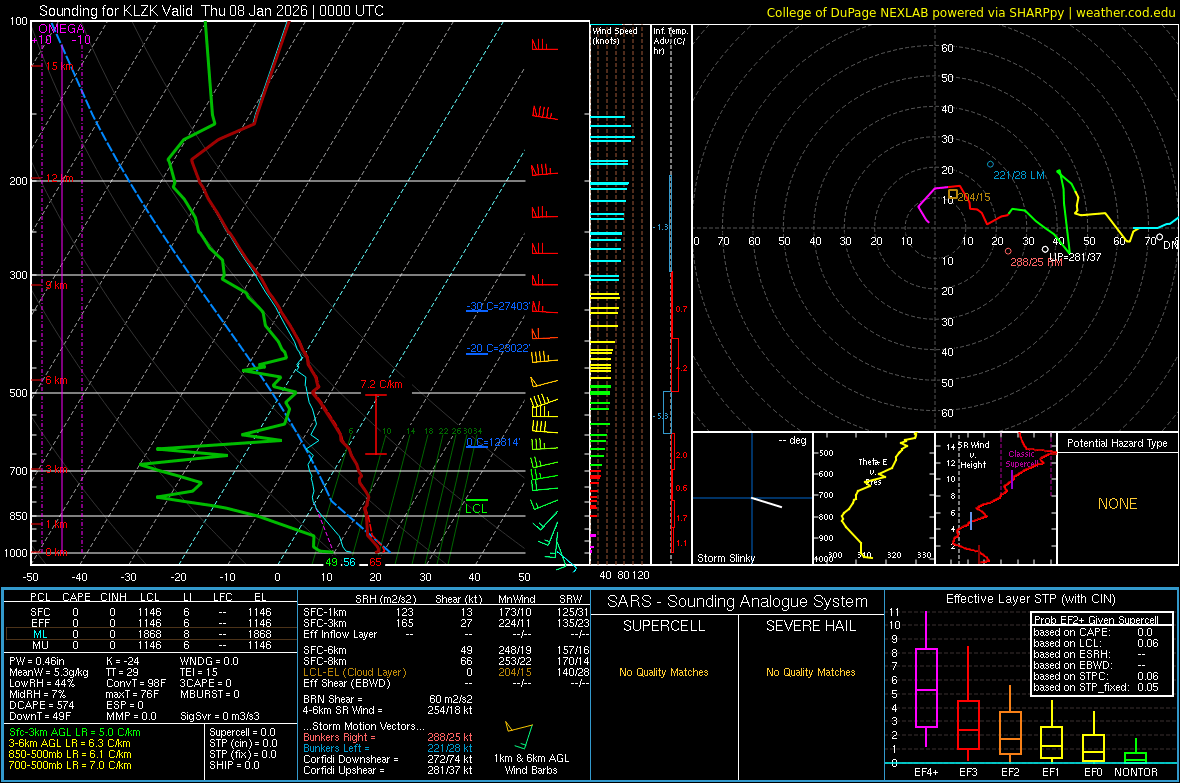Click the orange 204/15 square marker on hodograph
1180x783 pixels.
point(953,194)
